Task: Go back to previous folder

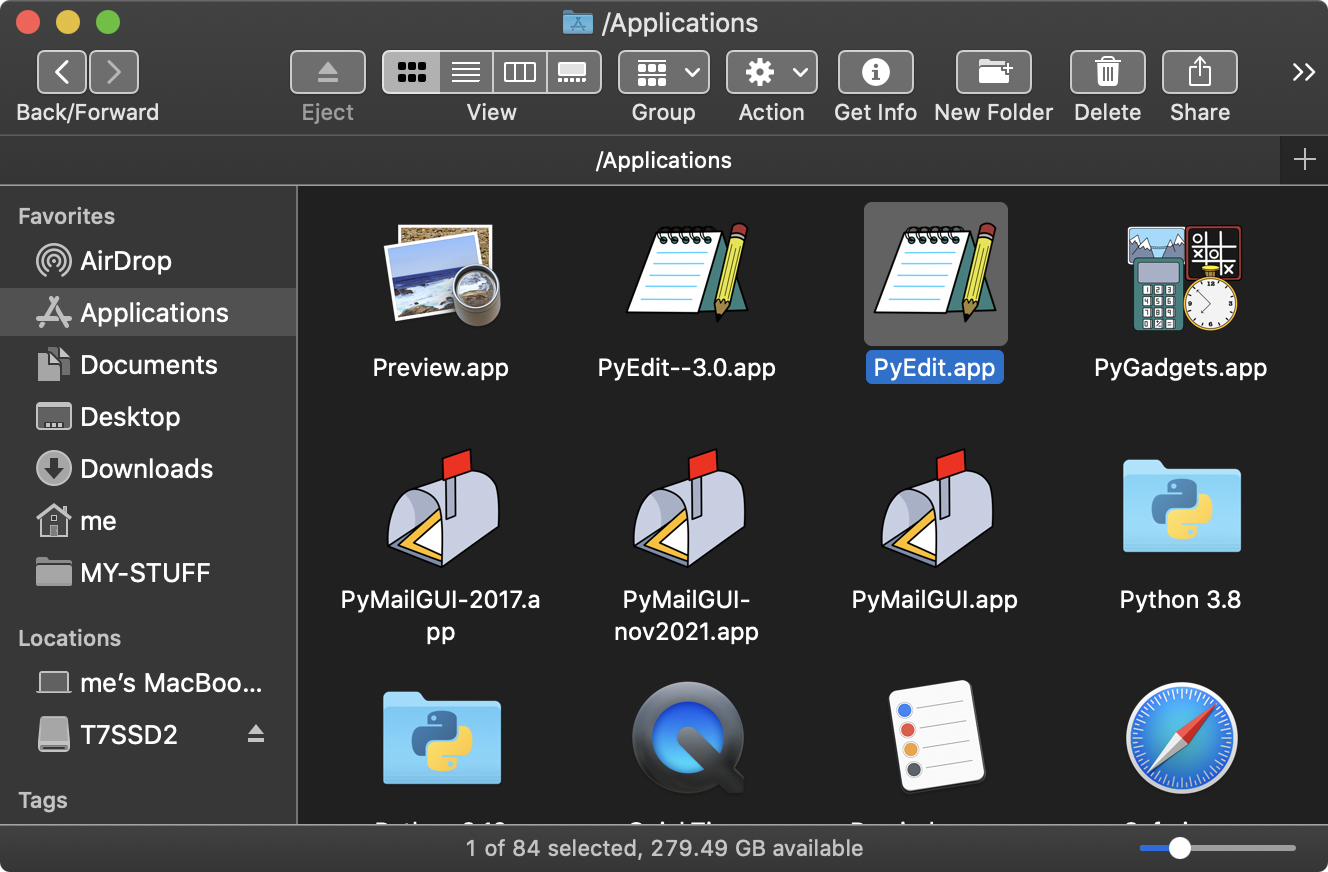Action: (62, 72)
